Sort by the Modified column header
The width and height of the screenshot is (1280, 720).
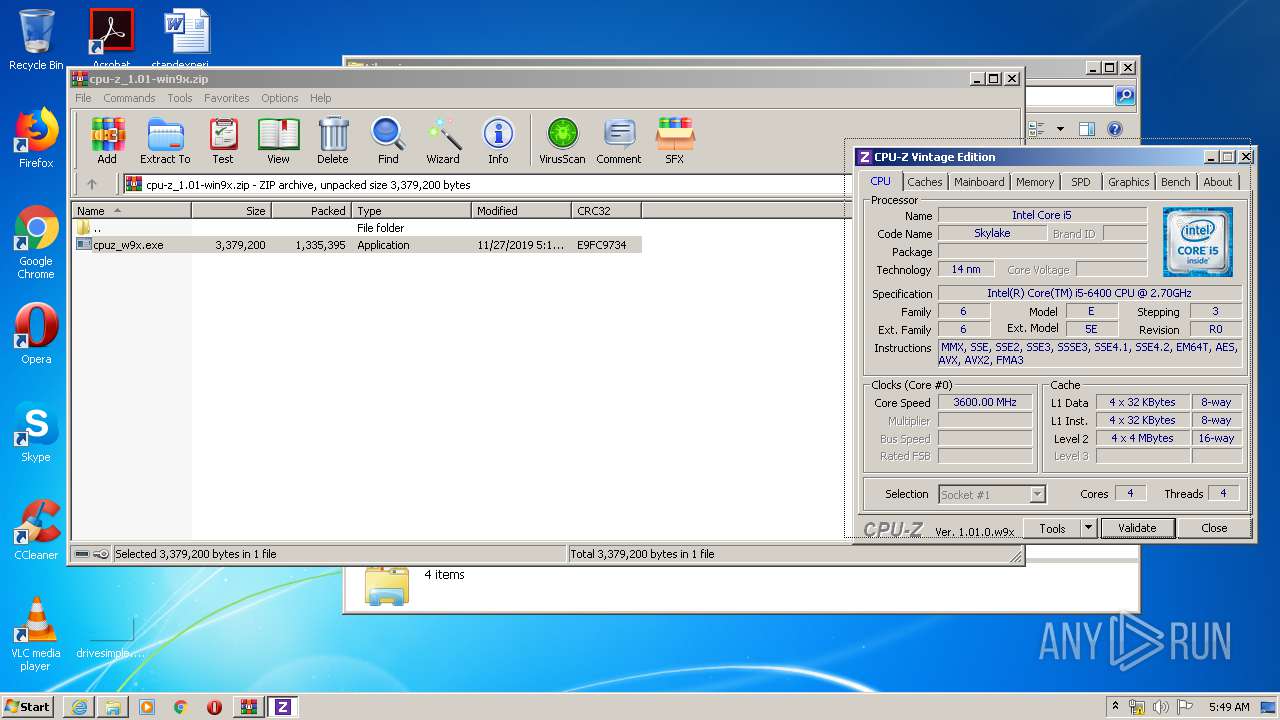[521, 211]
